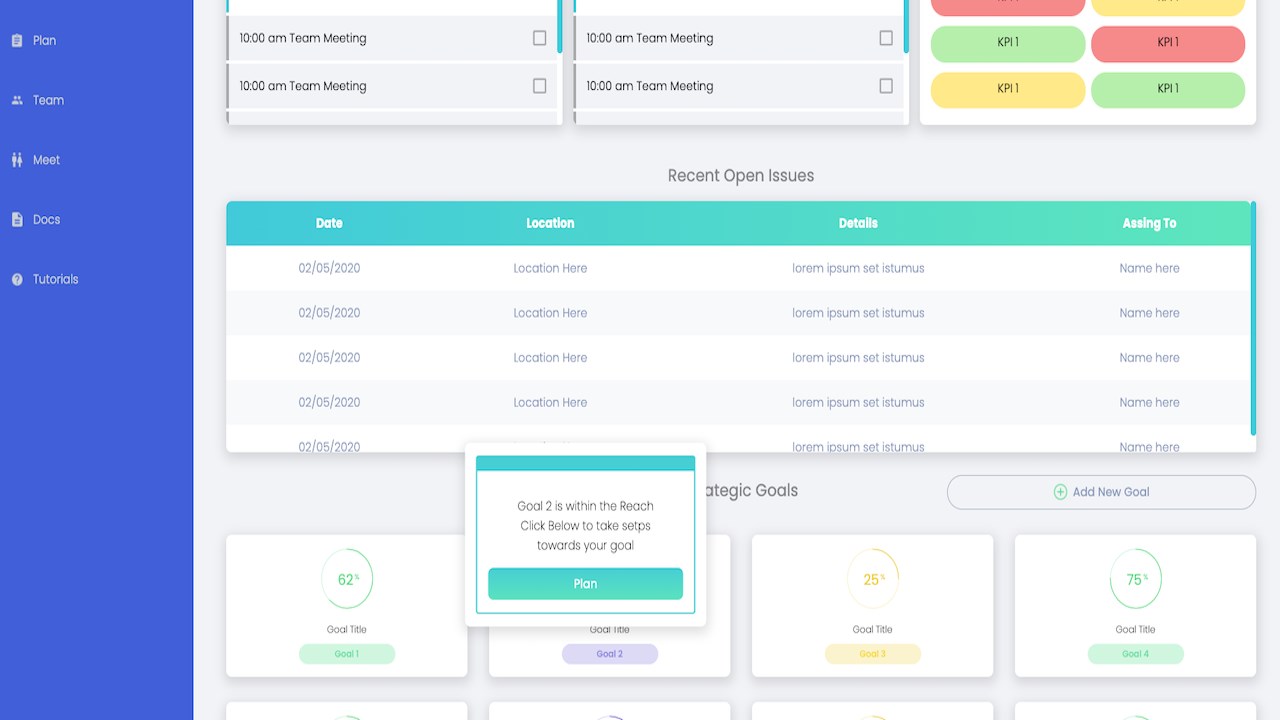Click the 75% progress circle
Image resolution: width=1280 pixels, height=720 pixels.
click(1136, 579)
